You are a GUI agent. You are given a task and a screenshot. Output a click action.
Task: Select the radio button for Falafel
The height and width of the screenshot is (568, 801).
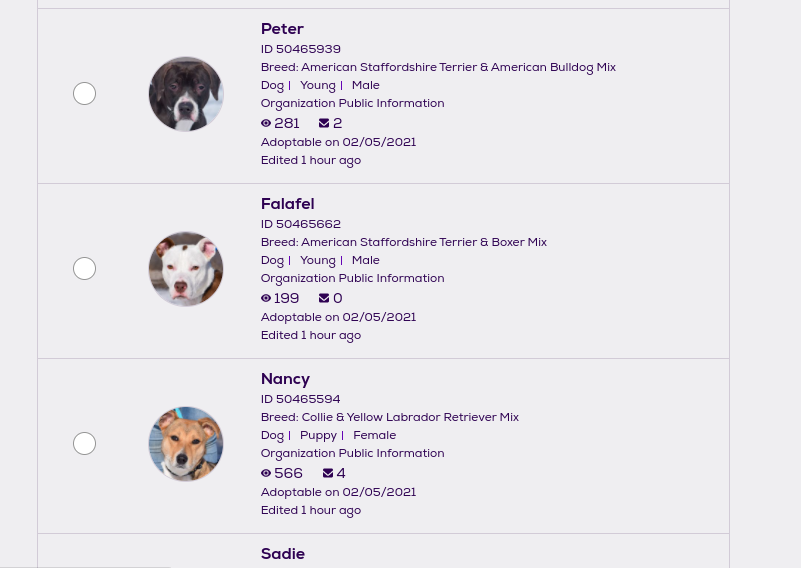coord(85,269)
